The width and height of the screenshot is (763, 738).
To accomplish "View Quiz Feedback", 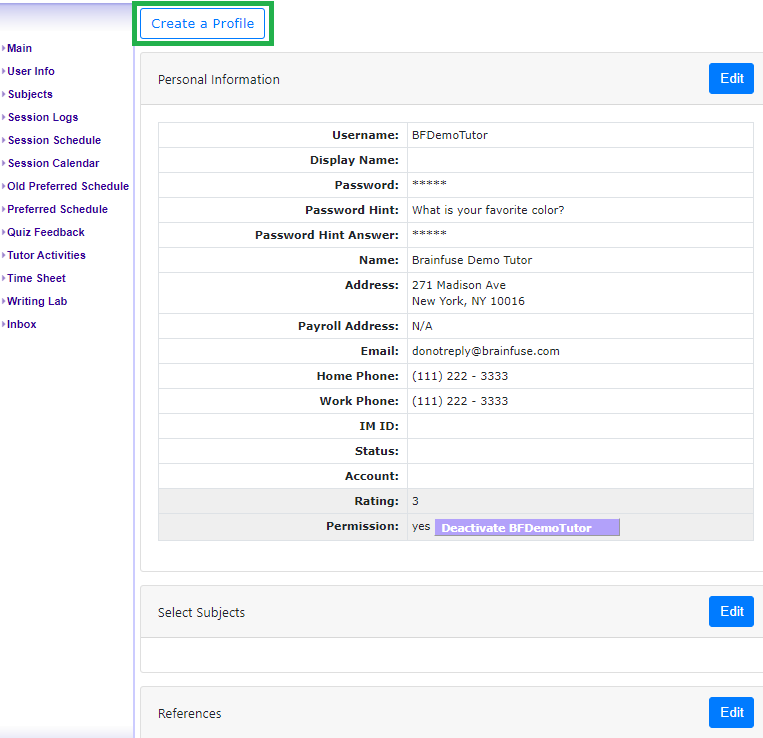I will [x=46, y=232].
